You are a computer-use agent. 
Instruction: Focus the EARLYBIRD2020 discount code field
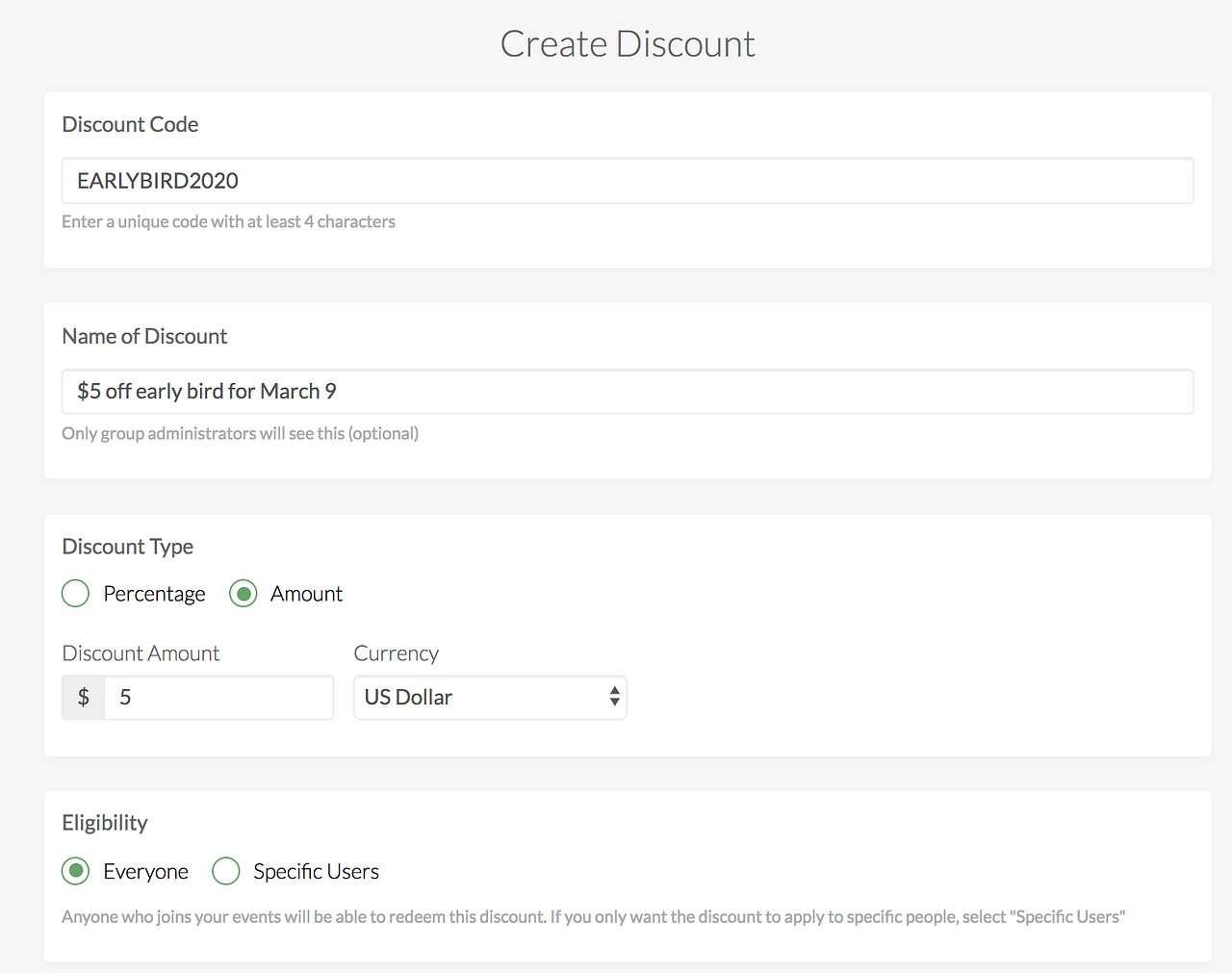pos(628,181)
